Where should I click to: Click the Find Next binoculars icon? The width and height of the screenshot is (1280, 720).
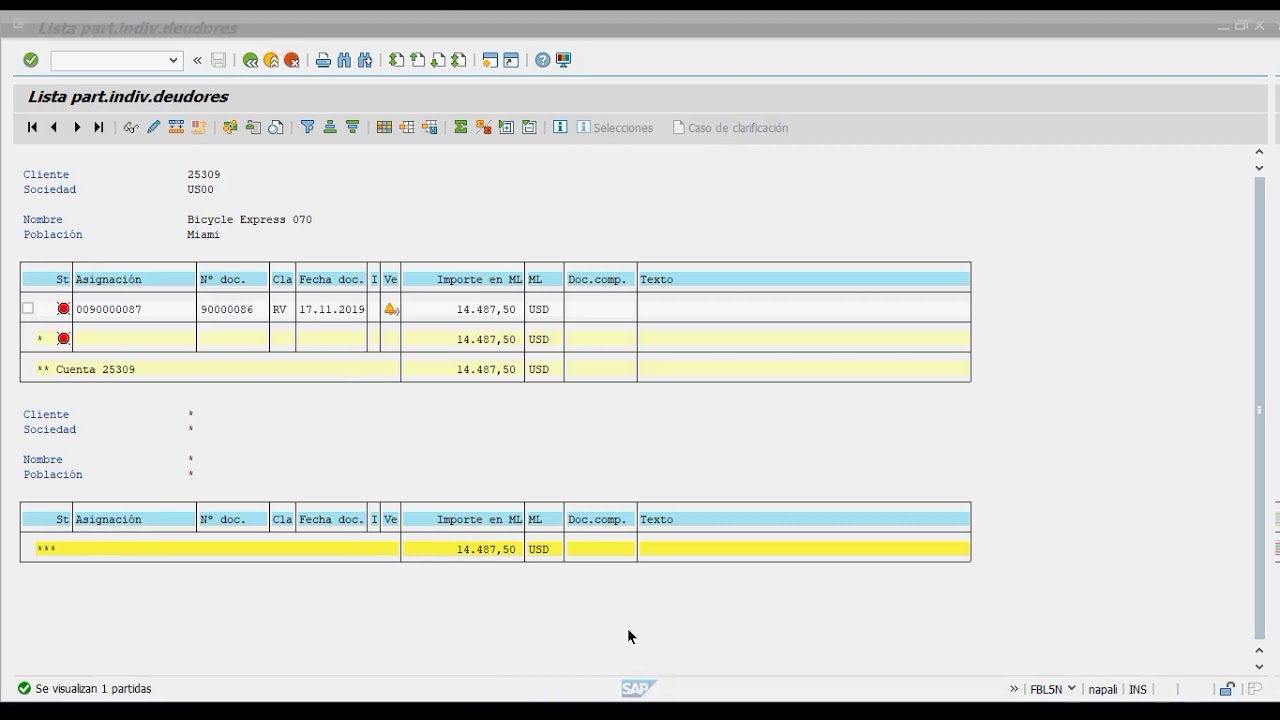coord(365,60)
